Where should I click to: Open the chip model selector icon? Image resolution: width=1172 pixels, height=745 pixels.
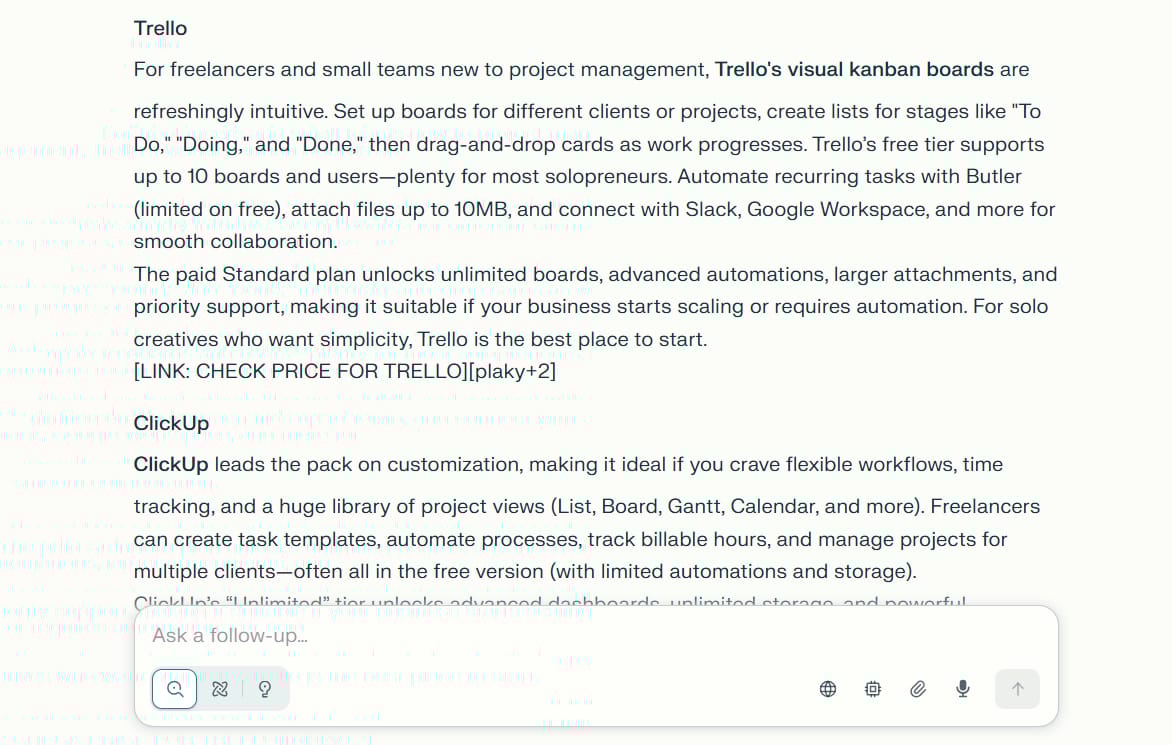(872, 689)
